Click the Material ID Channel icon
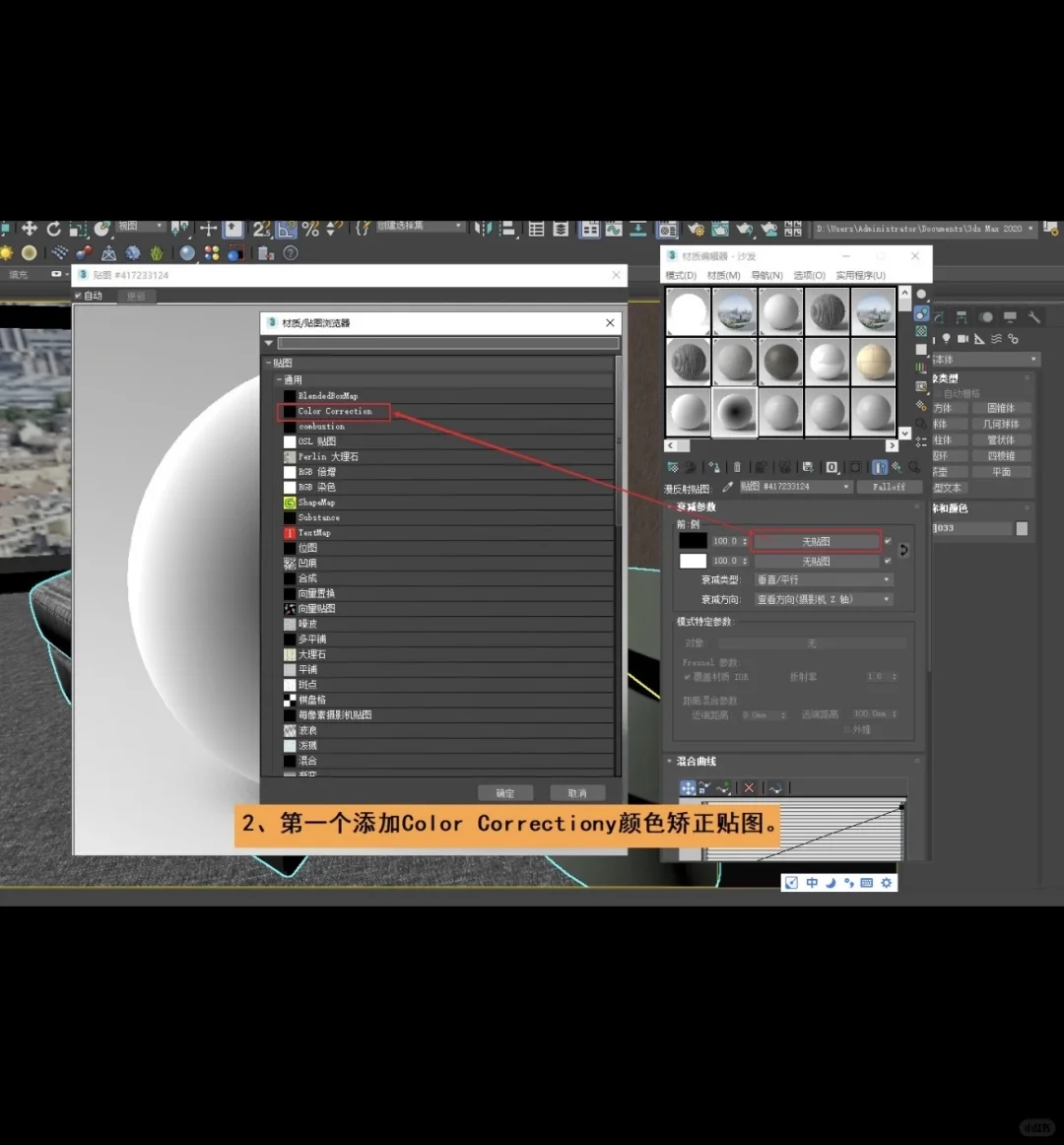Screen dimensions: 1064x1145 [831, 467]
